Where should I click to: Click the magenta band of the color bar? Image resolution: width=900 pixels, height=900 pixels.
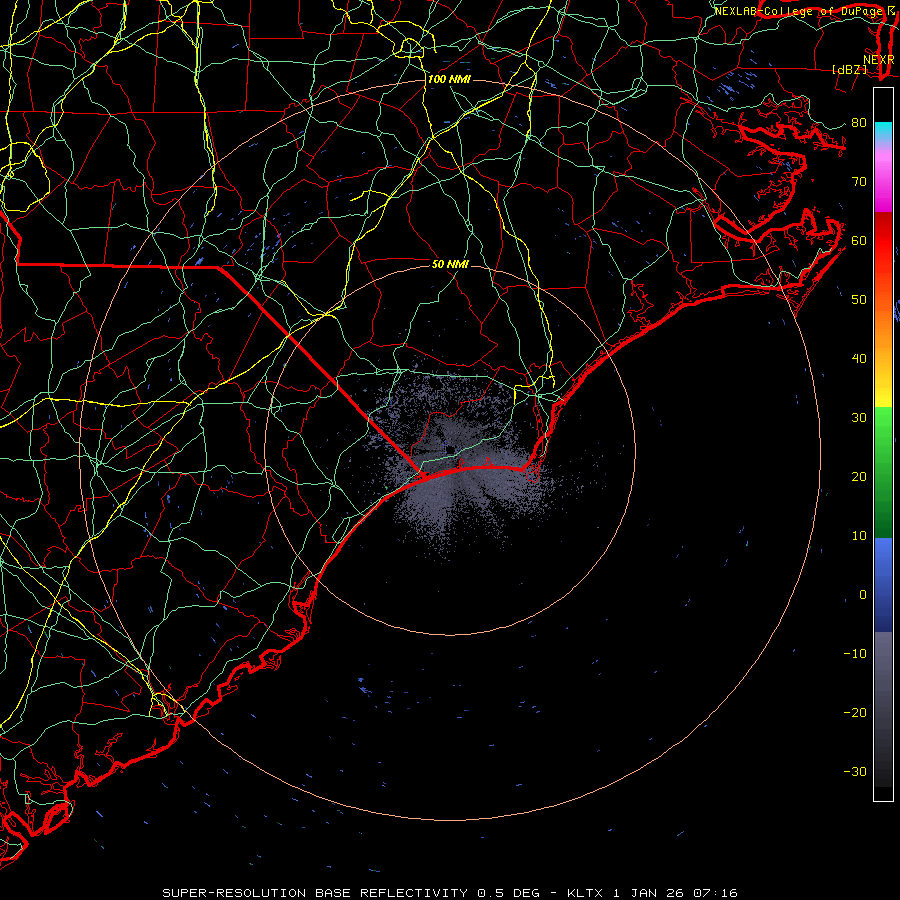click(883, 181)
